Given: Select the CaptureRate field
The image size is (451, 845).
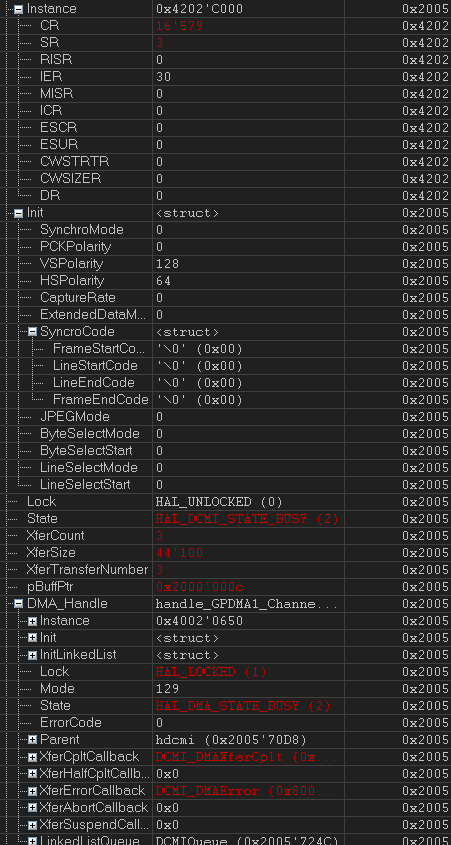Looking at the screenshot, I should (x=225, y=297).
